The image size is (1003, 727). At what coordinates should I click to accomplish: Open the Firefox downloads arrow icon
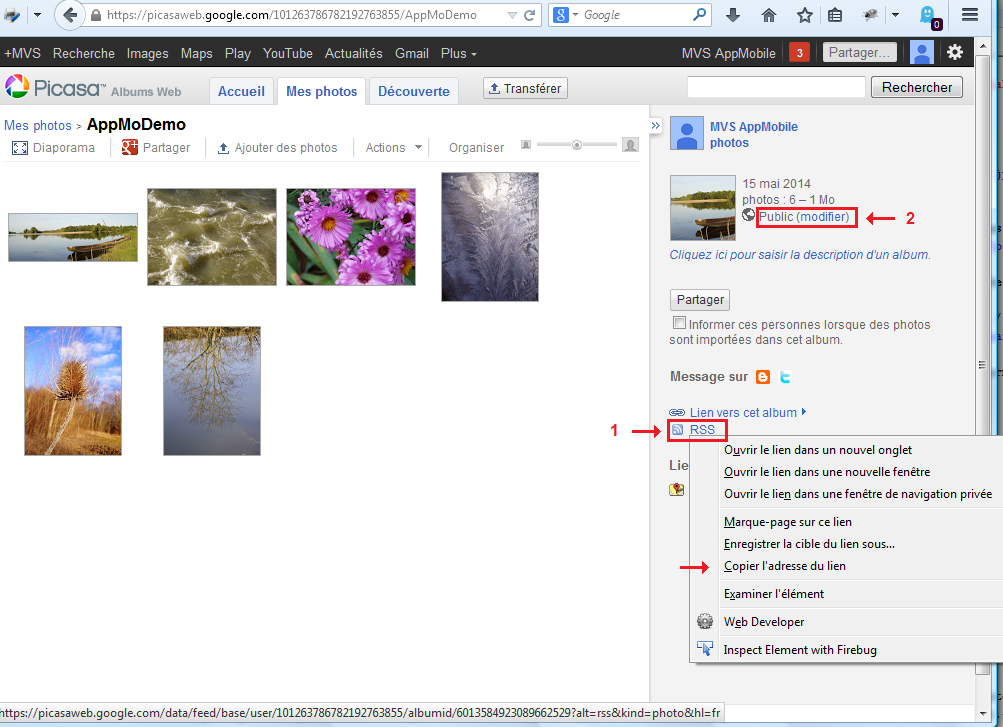733,15
